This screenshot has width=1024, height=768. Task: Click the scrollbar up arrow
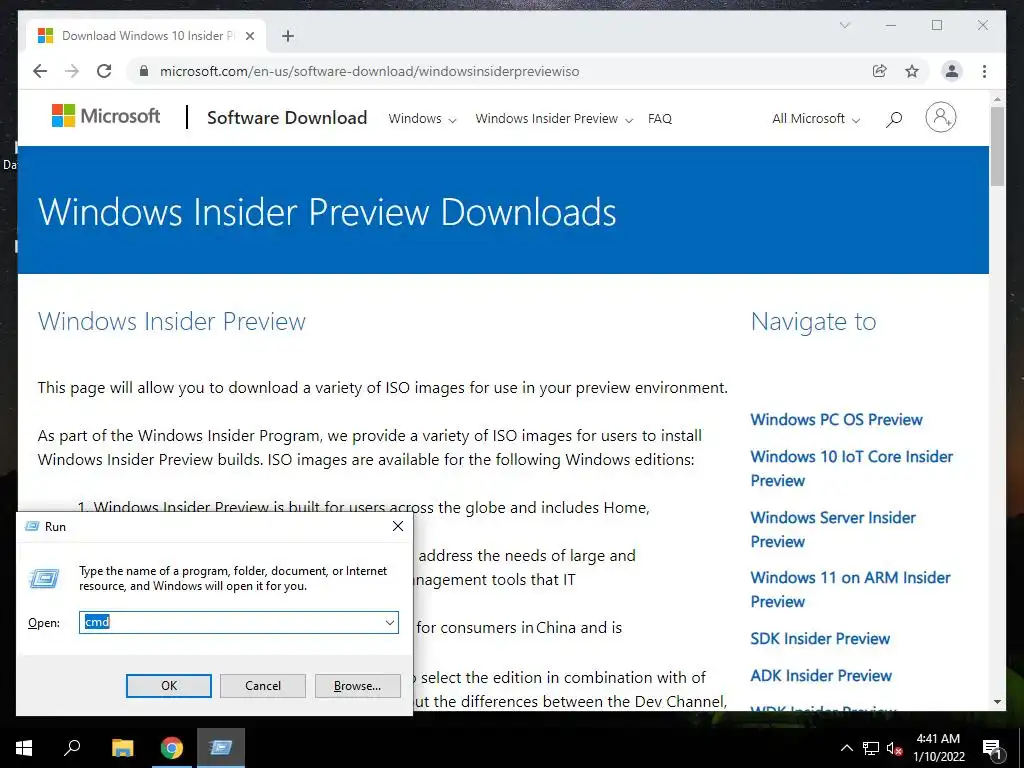point(997,99)
